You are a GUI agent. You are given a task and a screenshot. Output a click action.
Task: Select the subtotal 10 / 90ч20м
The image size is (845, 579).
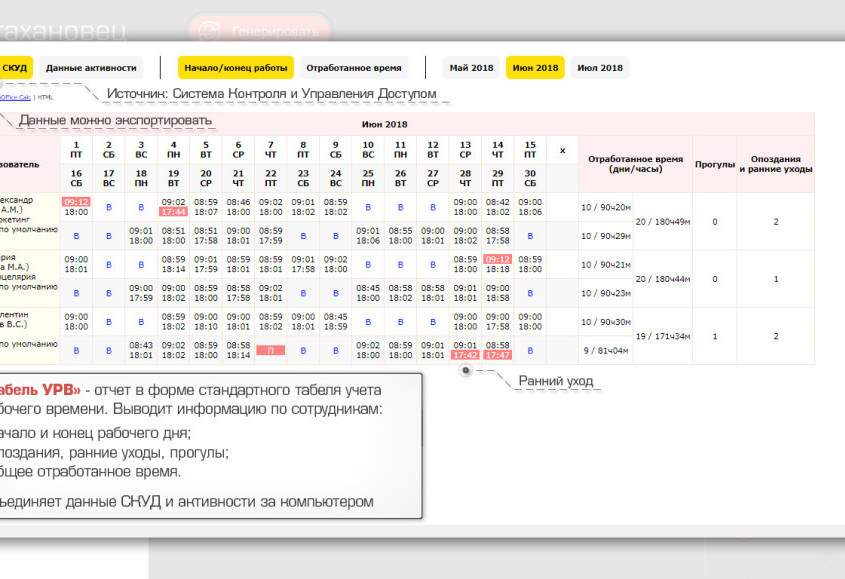click(x=606, y=207)
